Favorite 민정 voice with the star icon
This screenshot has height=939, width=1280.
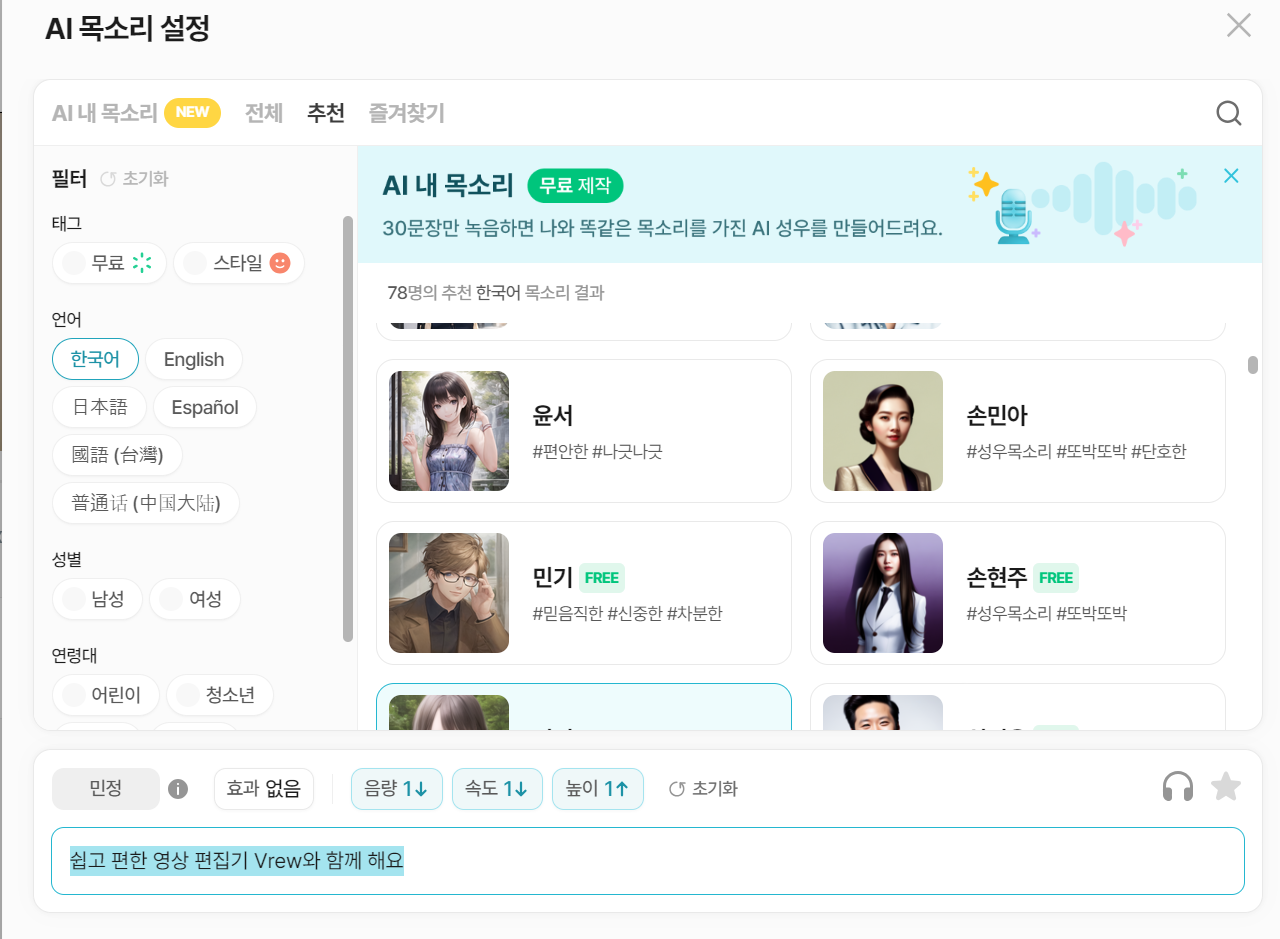tap(1224, 787)
